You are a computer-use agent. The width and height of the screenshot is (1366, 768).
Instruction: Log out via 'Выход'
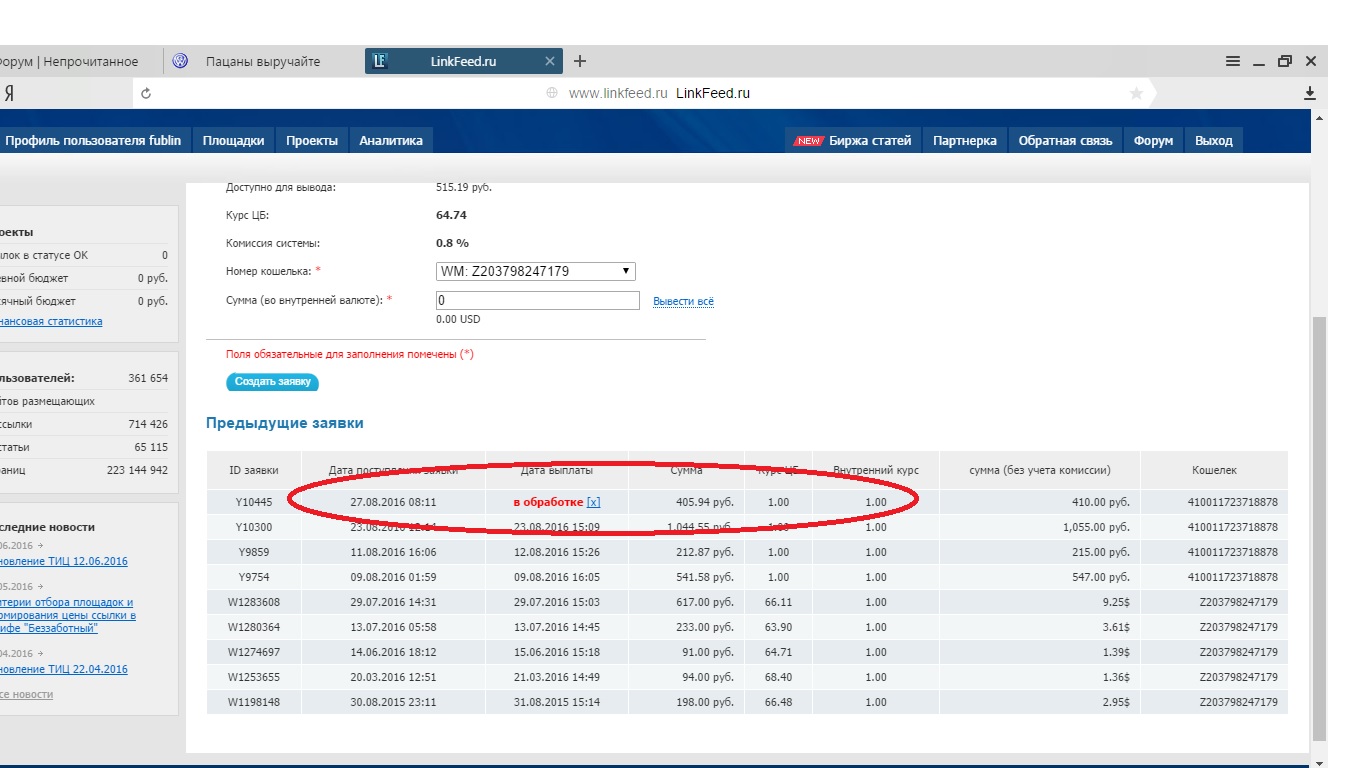pos(1214,140)
